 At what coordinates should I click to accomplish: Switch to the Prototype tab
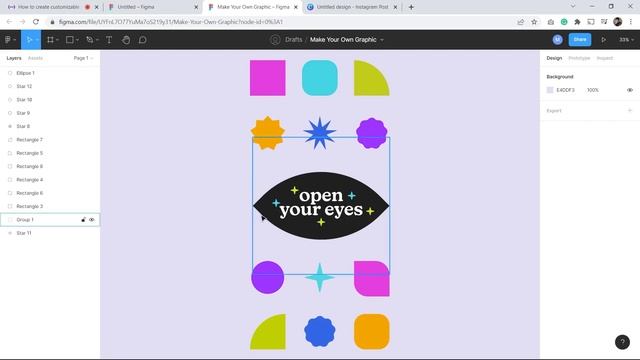(579, 58)
